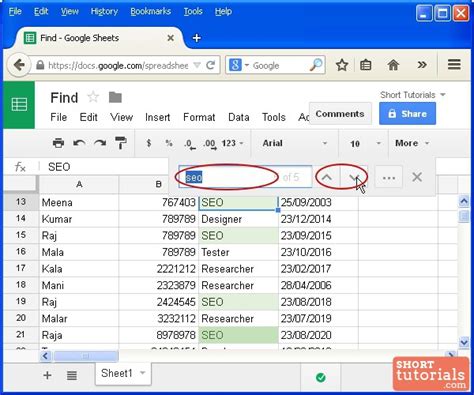The width and height of the screenshot is (474, 395).
Task: Open the browser Bookmarks menu
Action: pos(151,12)
